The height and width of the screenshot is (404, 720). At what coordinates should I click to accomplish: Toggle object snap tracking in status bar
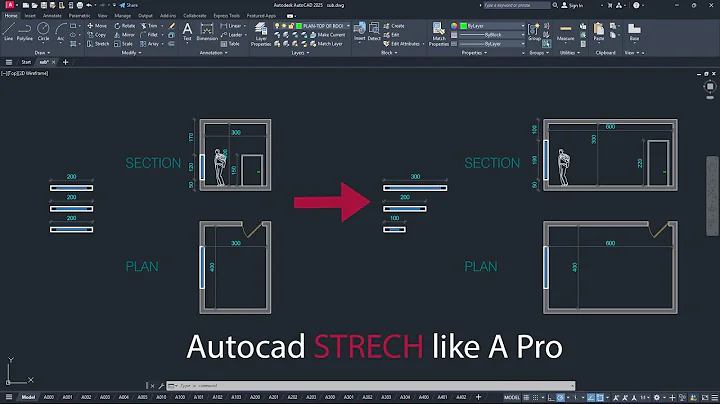click(x=591, y=397)
